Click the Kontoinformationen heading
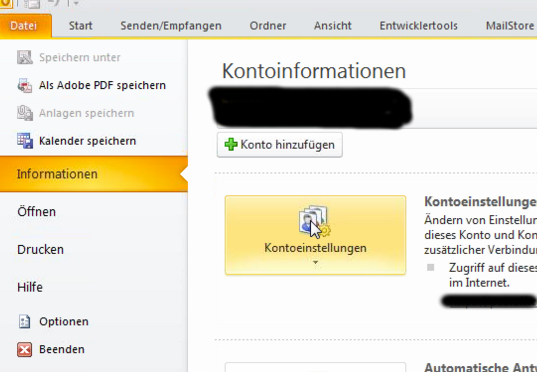This screenshot has height=372, width=537. click(x=314, y=71)
